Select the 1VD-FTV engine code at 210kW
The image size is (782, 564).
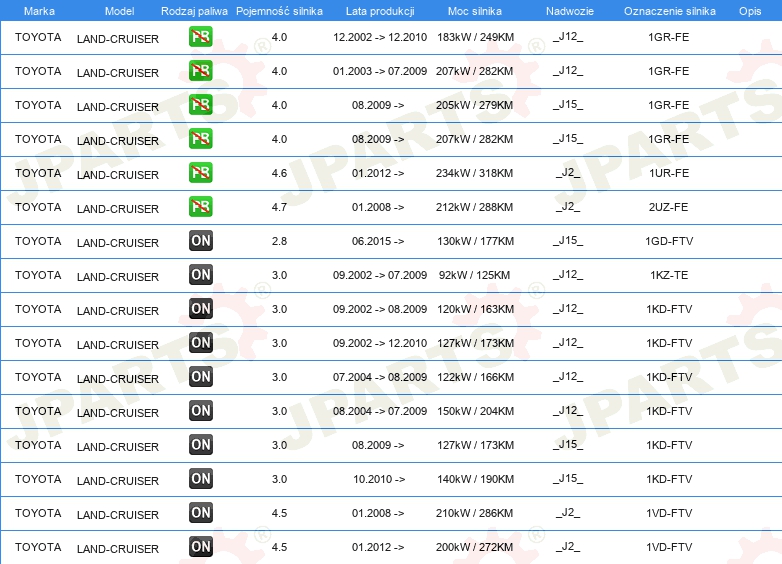pyautogui.click(x=669, y=513)
